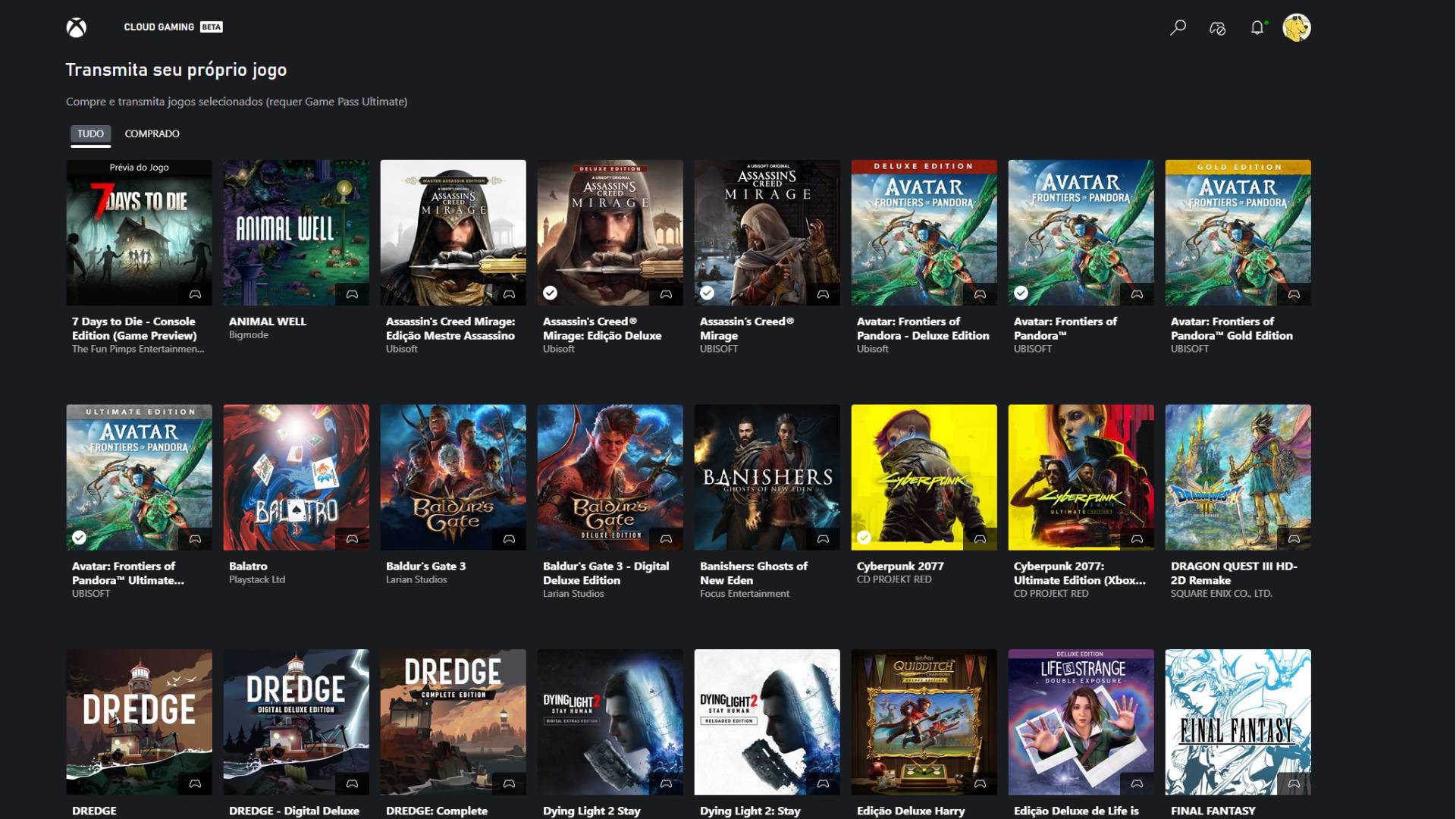Viewport: 1456px width, 819px height.
Task: Open Banishers: Ghosts of New Eden title
Action: [754, 574]
